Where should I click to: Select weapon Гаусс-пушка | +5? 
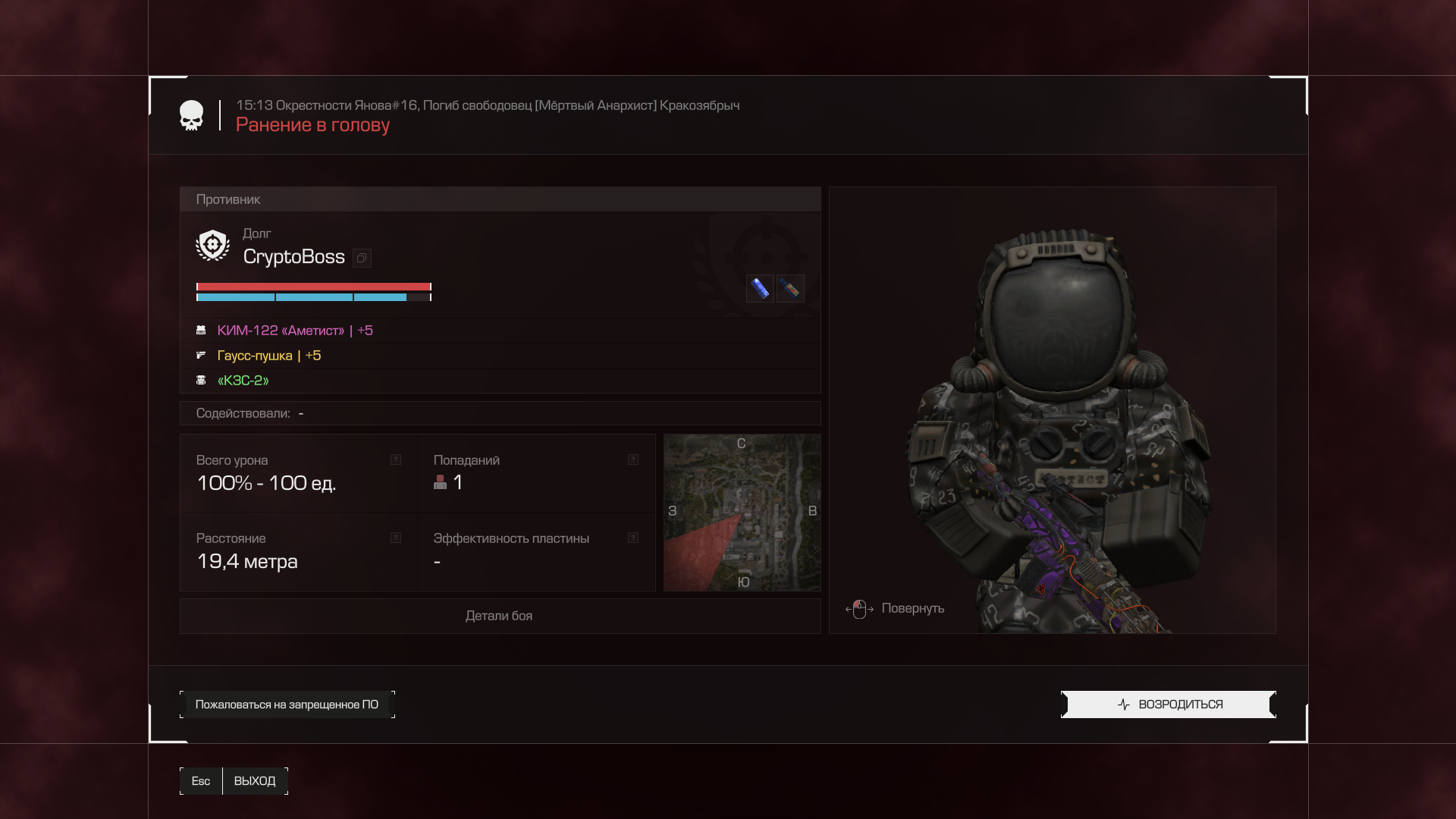coord(269,356)
